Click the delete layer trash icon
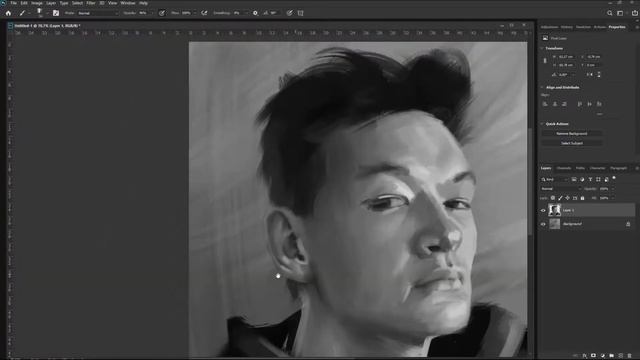640x360 pixels. 629,356
